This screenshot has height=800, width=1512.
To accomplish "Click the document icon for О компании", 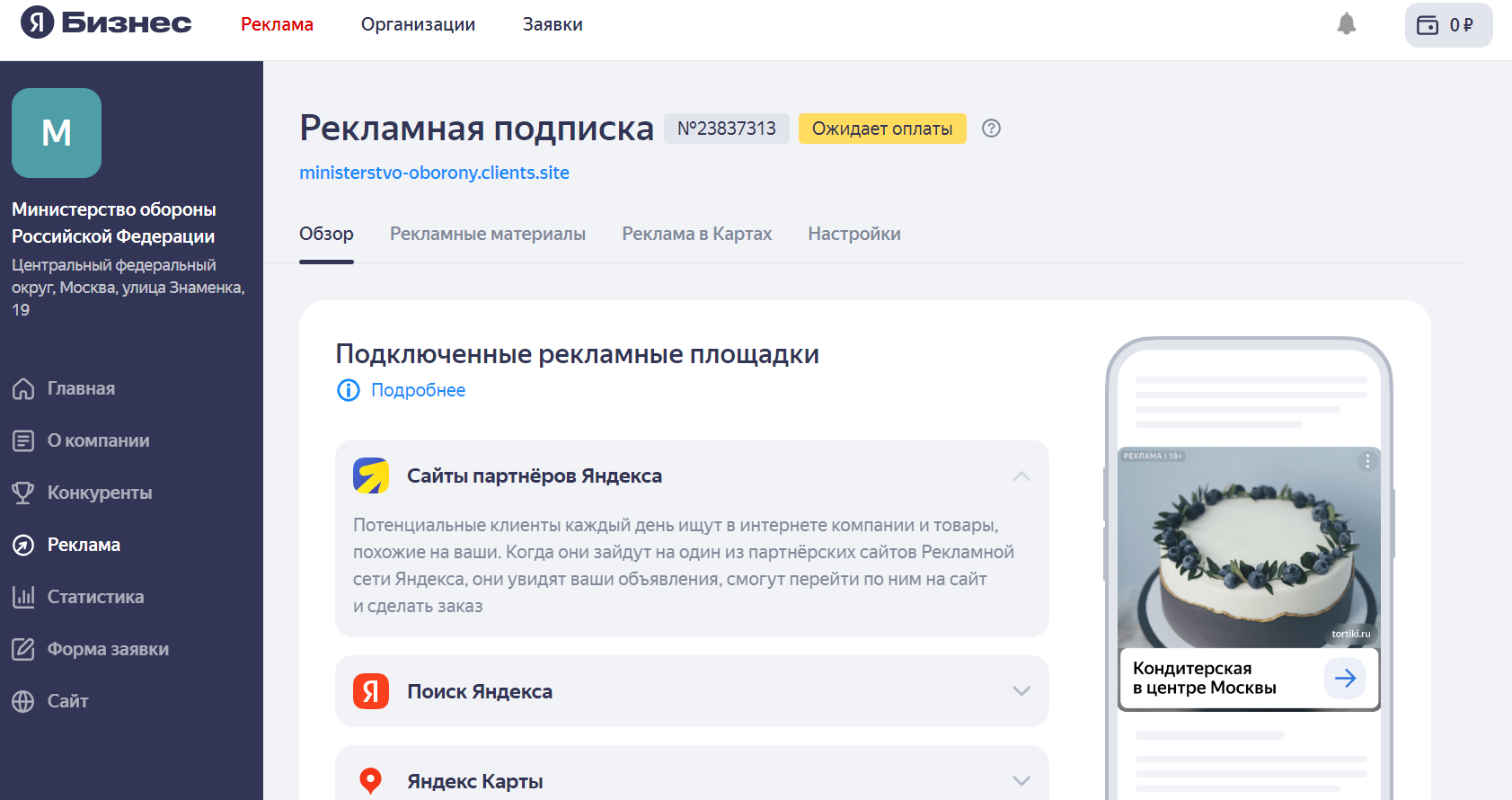I will [x=23, y=440].
